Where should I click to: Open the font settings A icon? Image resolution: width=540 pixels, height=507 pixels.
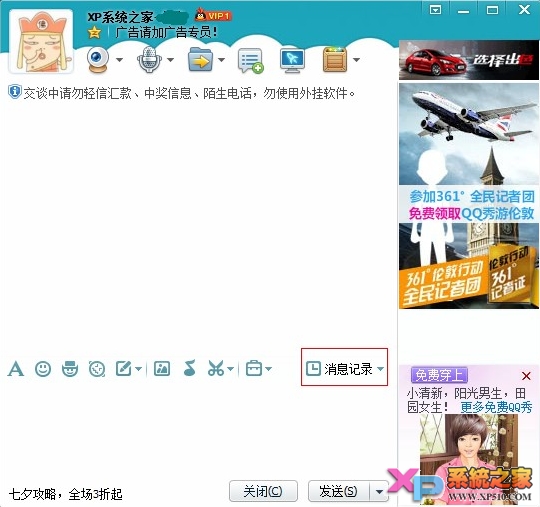pos(16,369)
